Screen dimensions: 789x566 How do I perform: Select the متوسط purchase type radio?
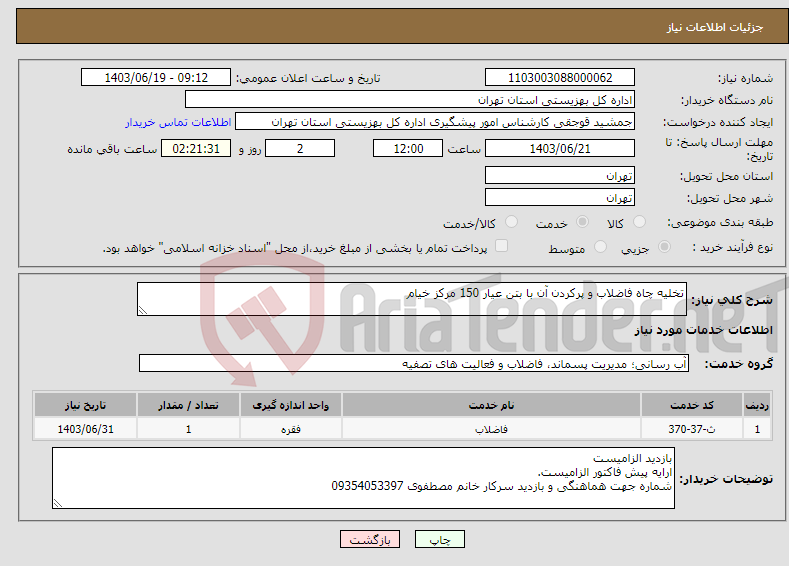[600, 247]
